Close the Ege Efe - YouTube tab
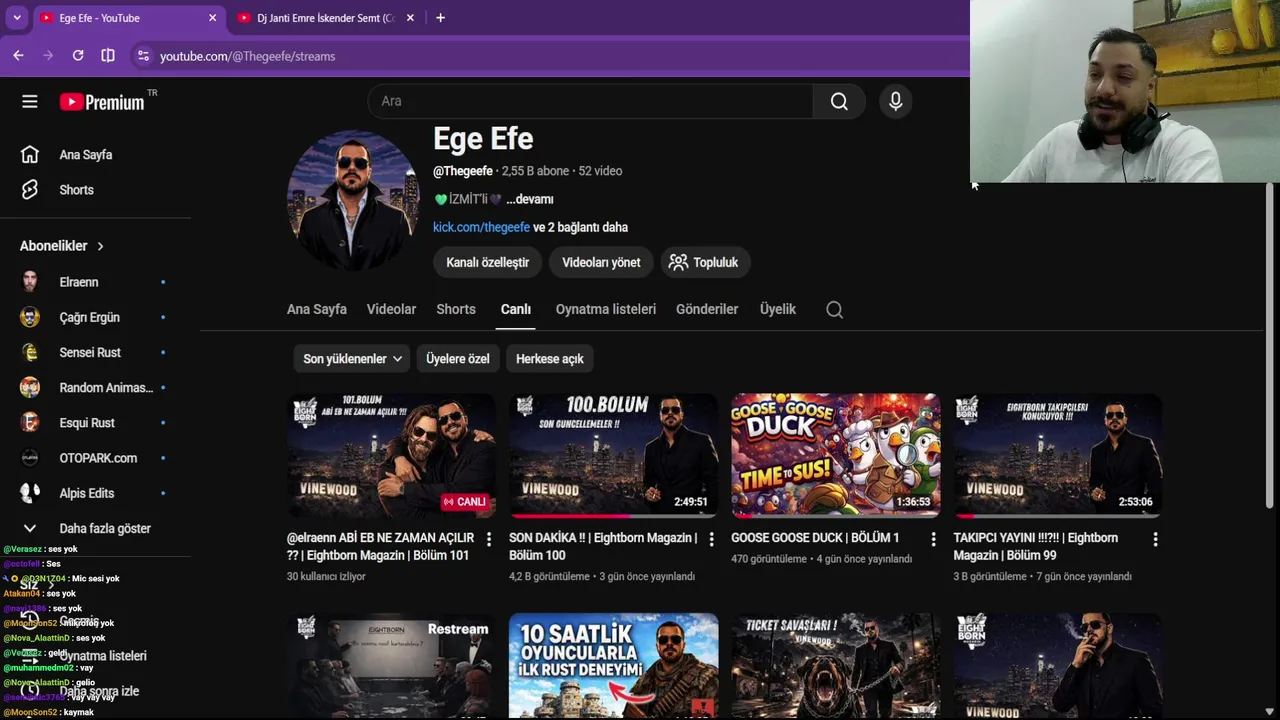The height and width of the screenshot is (720, 1280). pos(212,18)
